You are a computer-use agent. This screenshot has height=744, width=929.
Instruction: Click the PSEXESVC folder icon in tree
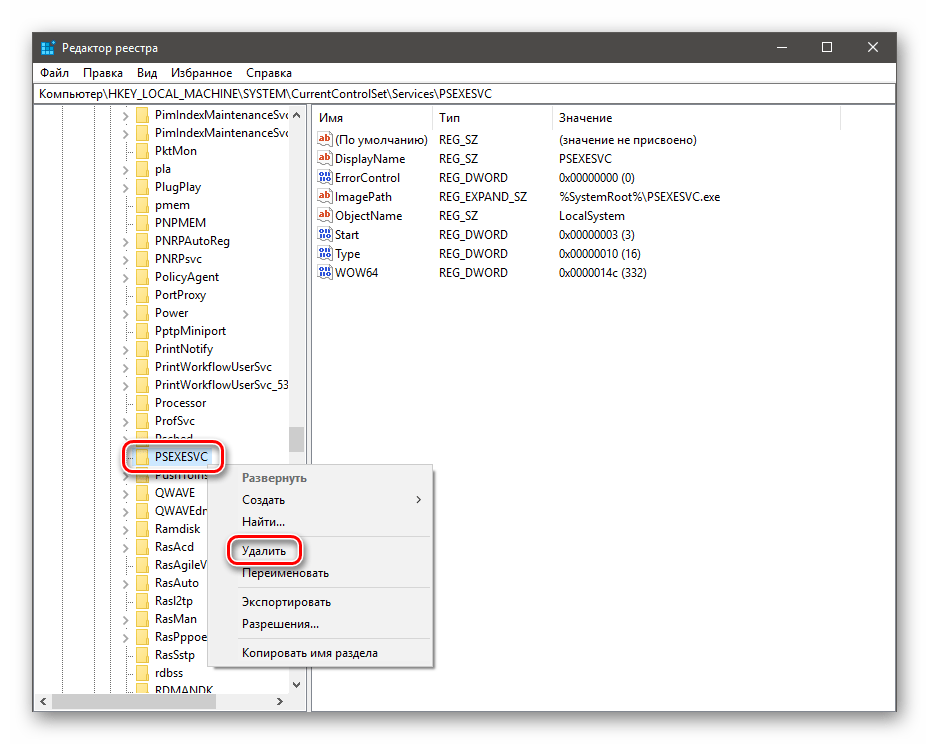[x=142, y=457]
